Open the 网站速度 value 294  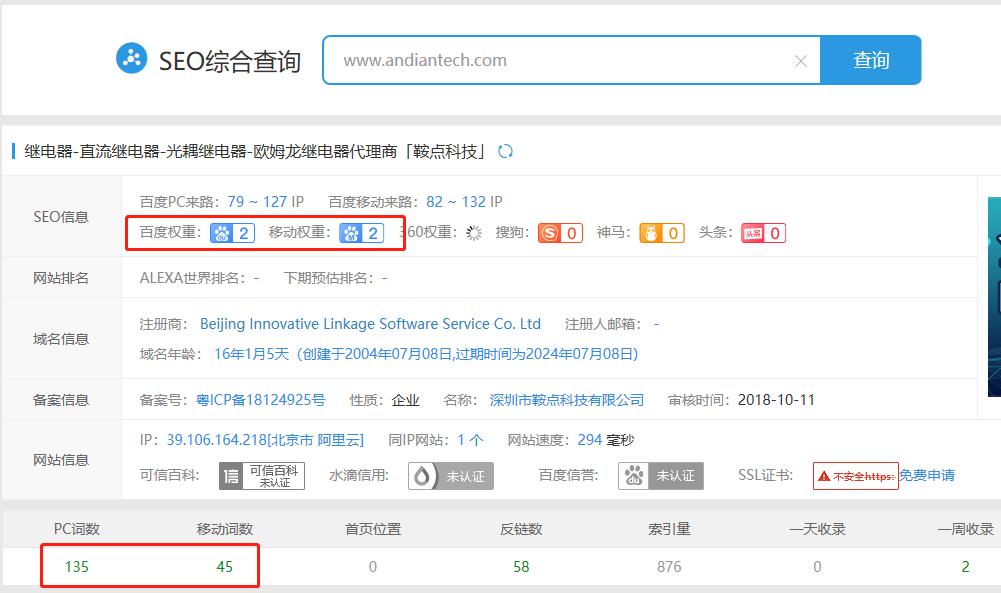tap(590, 440)
